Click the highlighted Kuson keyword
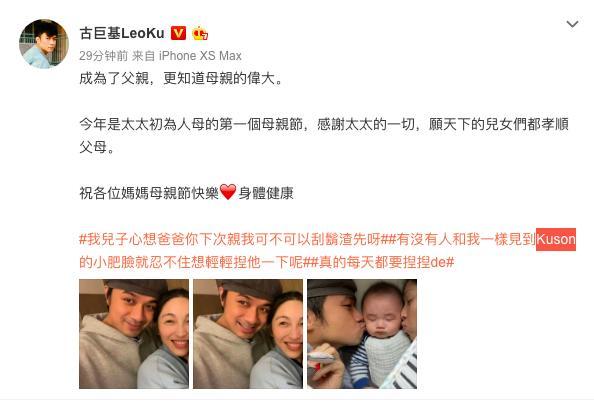Image resolution: width=594 pixels, height=402 pixels. click(x=556, y=239)
